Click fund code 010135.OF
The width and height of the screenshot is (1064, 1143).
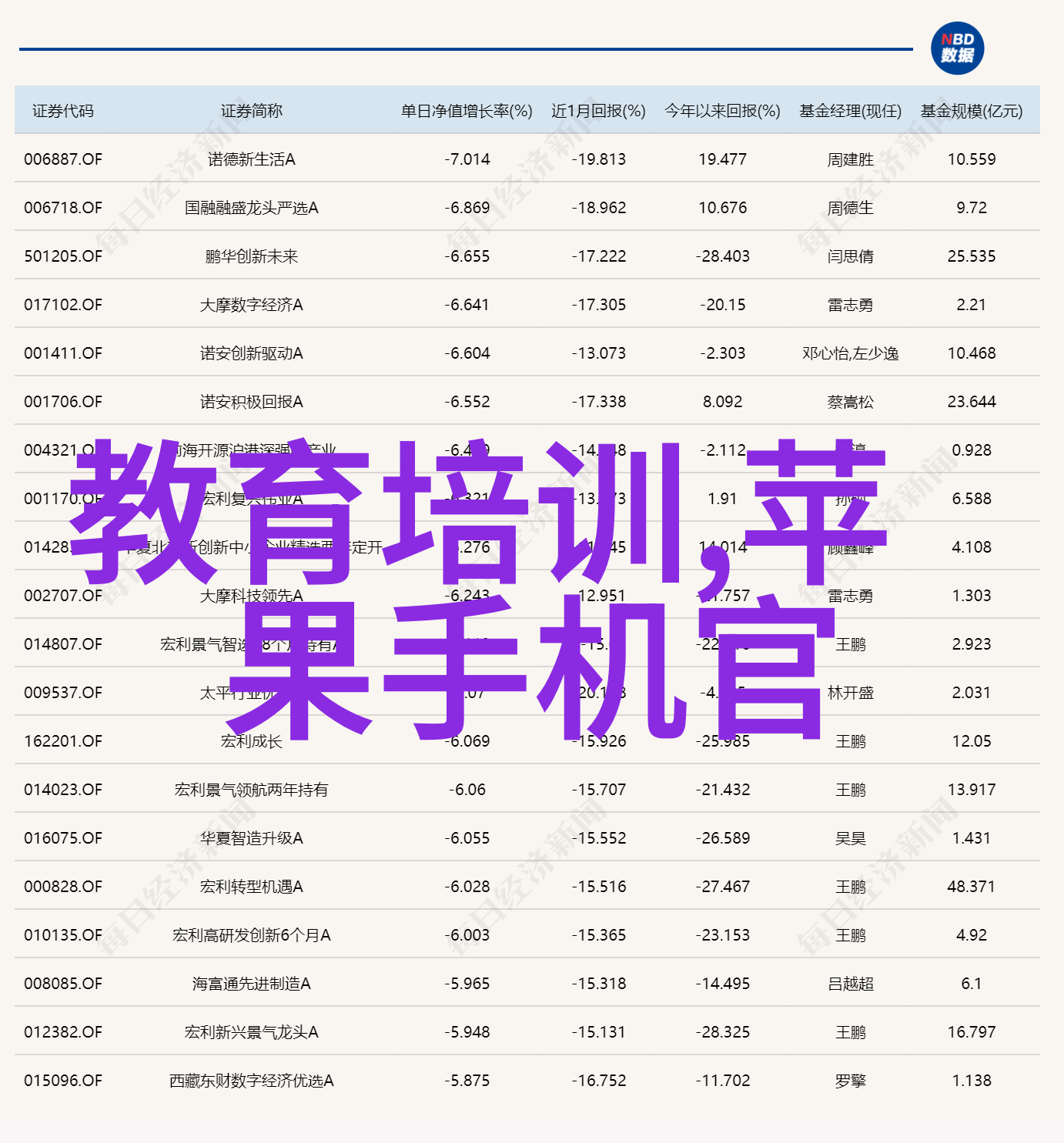pyautogui.click(x=63, y=935)
